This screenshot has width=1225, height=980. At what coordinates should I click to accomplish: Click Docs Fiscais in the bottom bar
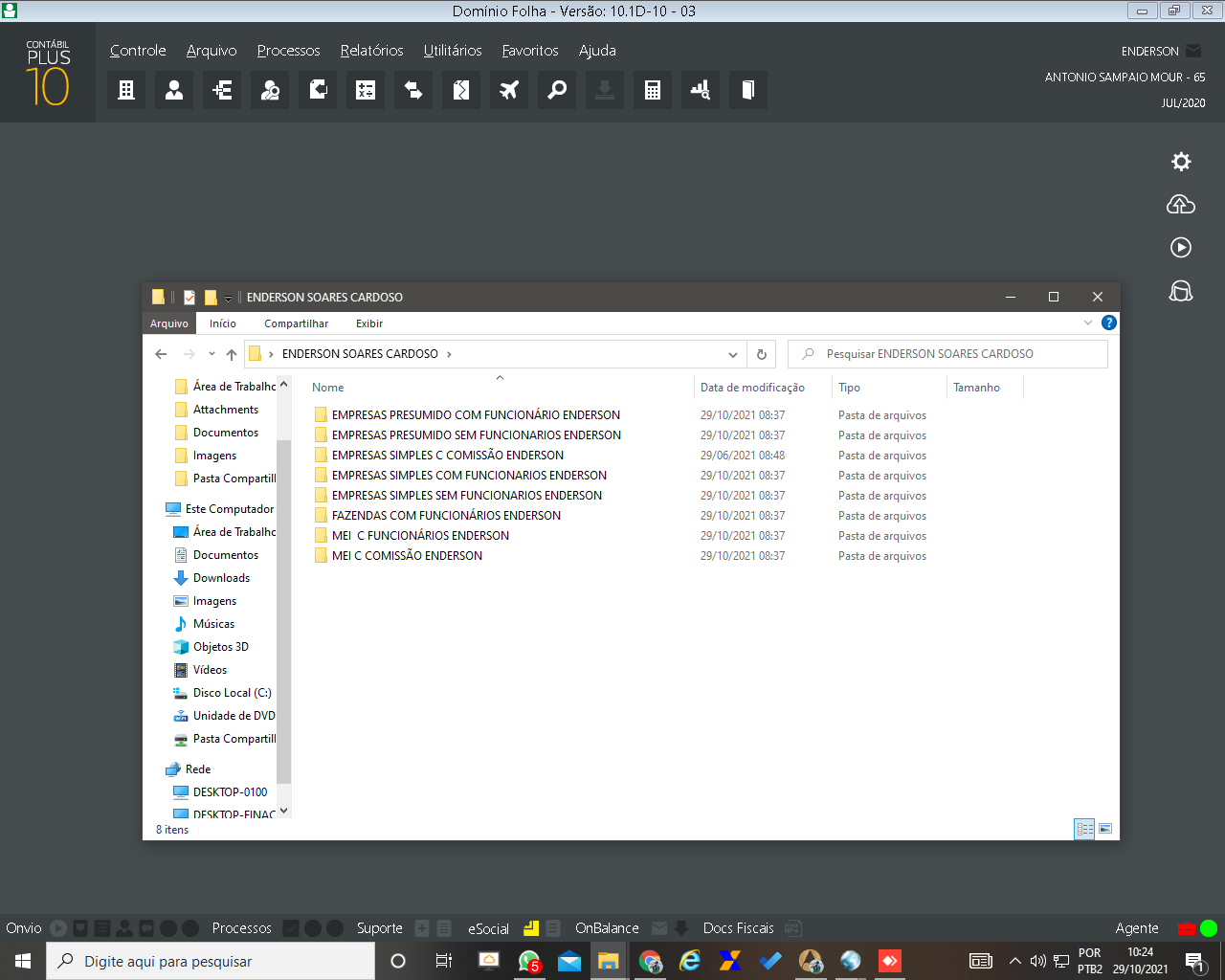point(738,928)
